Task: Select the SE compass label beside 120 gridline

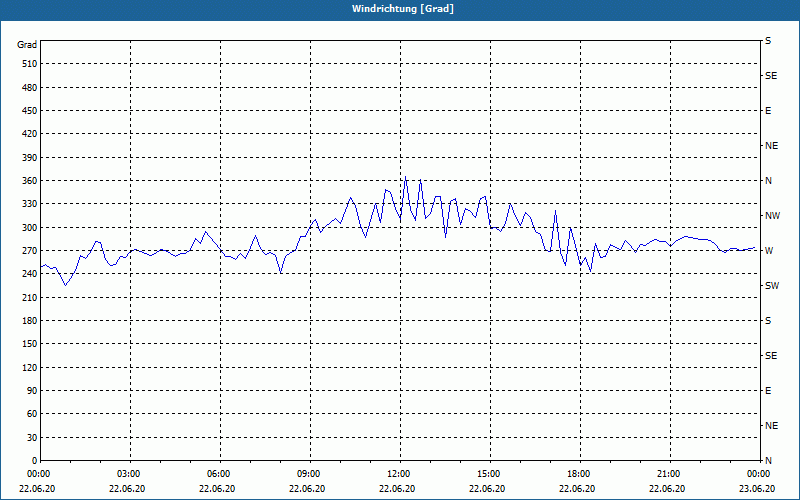Action: [771, 356]
